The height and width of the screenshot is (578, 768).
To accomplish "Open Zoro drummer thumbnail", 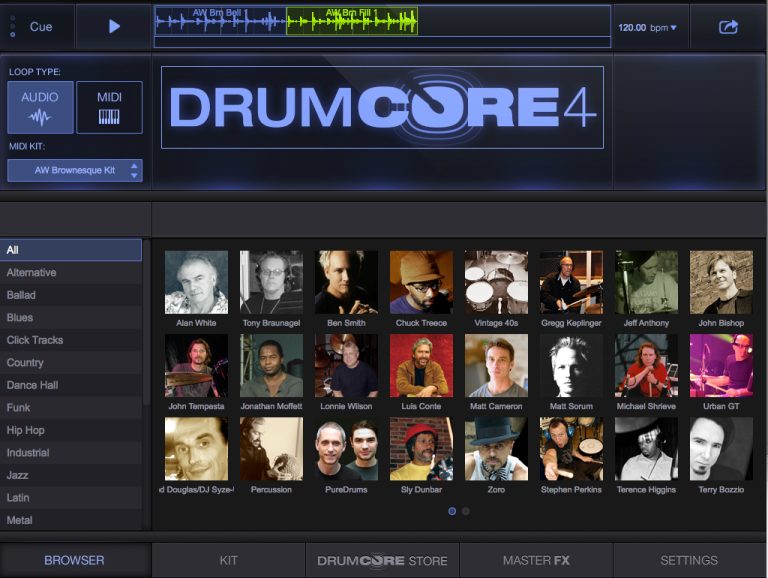I will pos(496,449).
